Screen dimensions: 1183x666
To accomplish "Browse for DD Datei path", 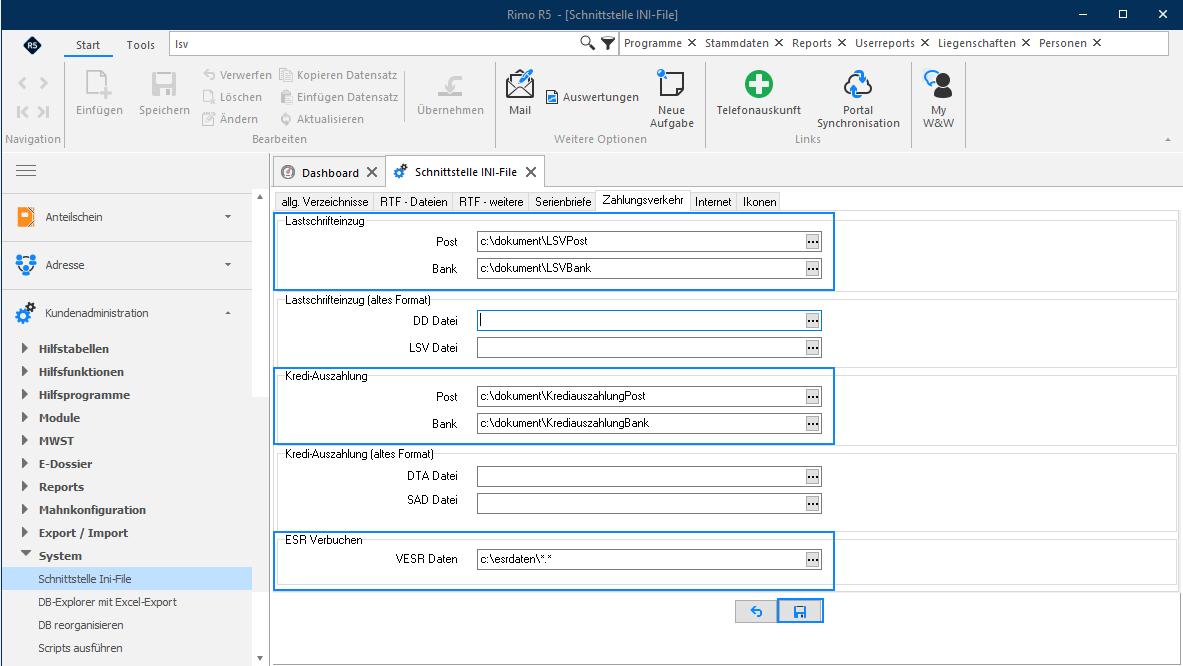I will [x=813, y=321].
